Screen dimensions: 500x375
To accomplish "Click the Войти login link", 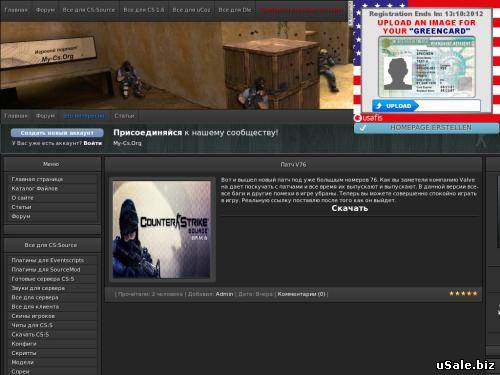I will point(93,143).
